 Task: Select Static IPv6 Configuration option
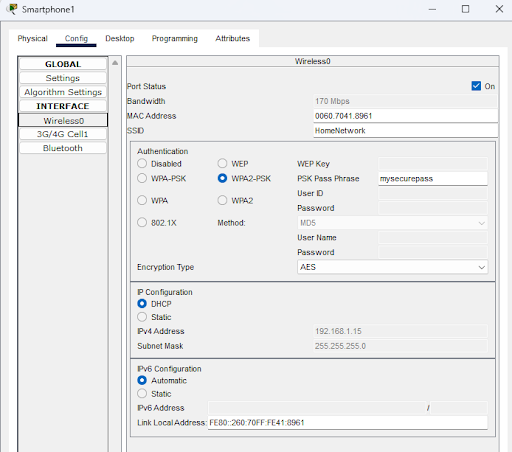pyautogui.click(x=142, y=394)
